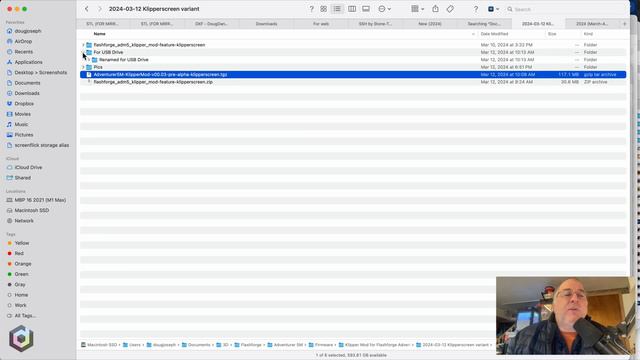Open Documents in the sidebar
This screenshot has height=360, width=640.
(27, 83)
